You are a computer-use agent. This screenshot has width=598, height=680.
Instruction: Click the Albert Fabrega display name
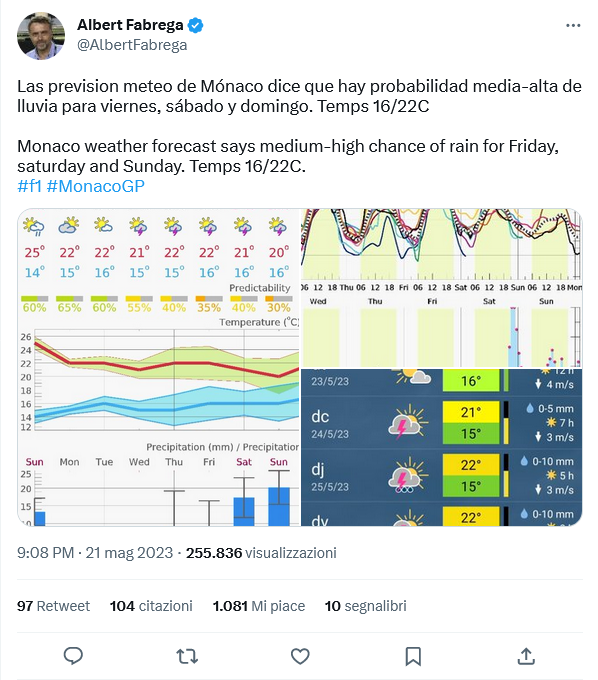(130, 25)
